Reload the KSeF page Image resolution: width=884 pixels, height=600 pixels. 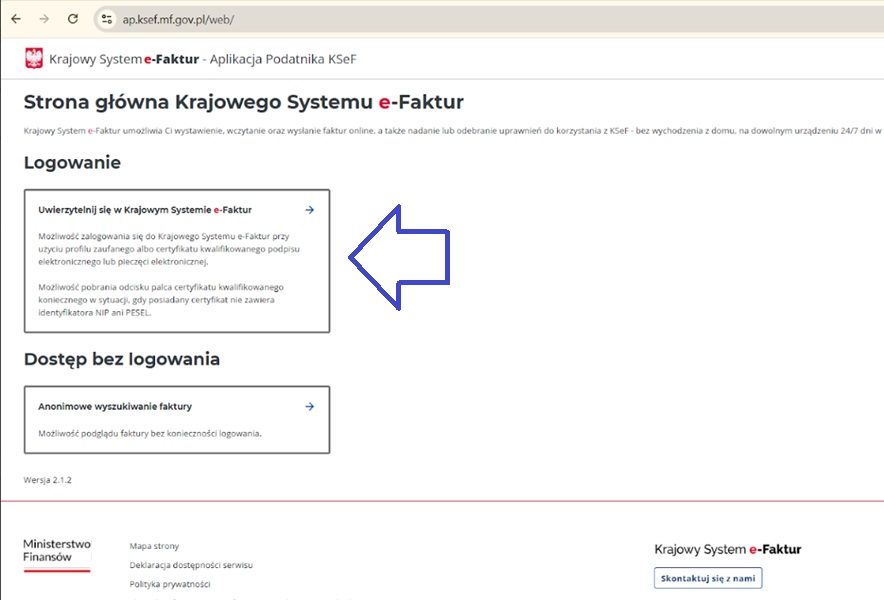click(x=73, y=19)
